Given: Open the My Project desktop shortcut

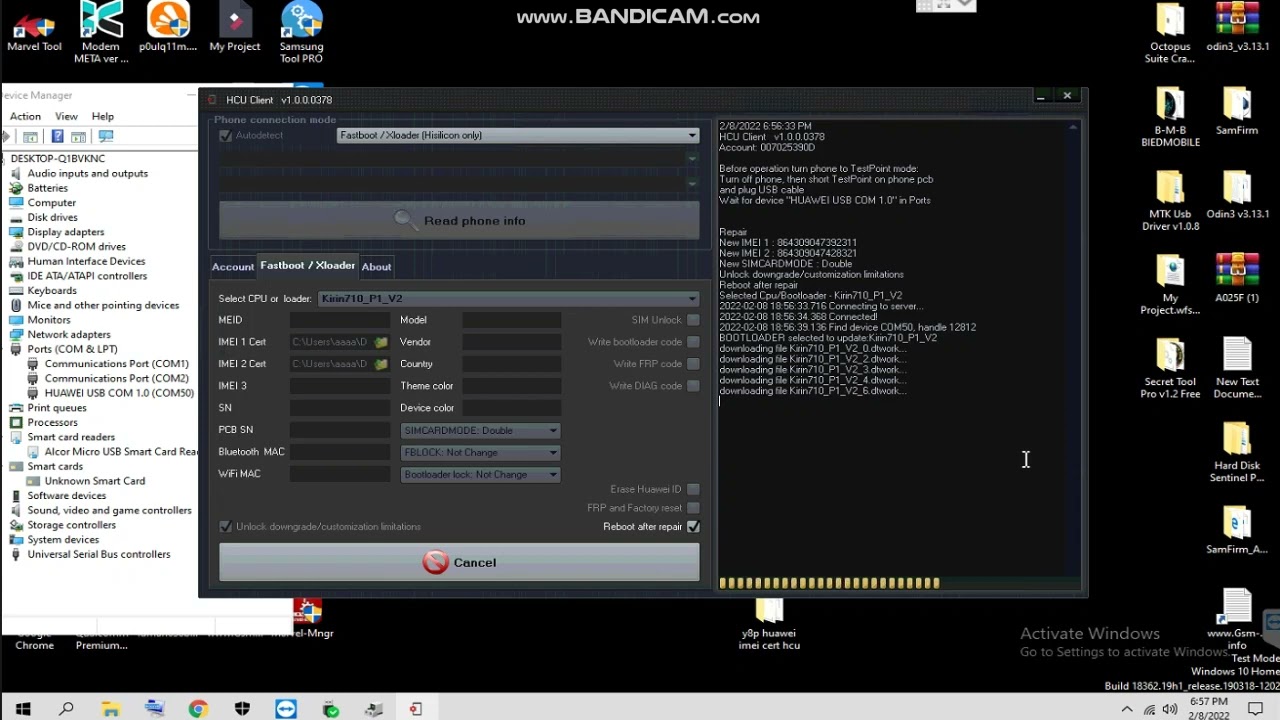Looking at the screenshot, I should 235,28.
